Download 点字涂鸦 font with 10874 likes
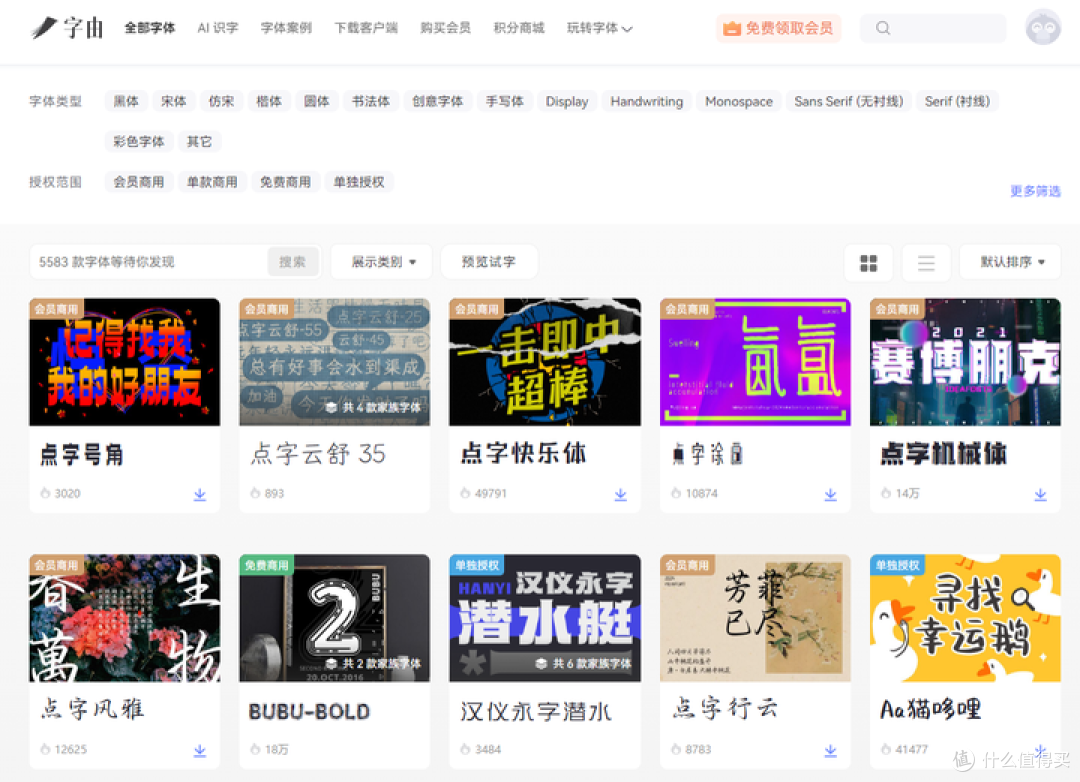Viewport: 1080px width, 782px height. click(831, 494)
